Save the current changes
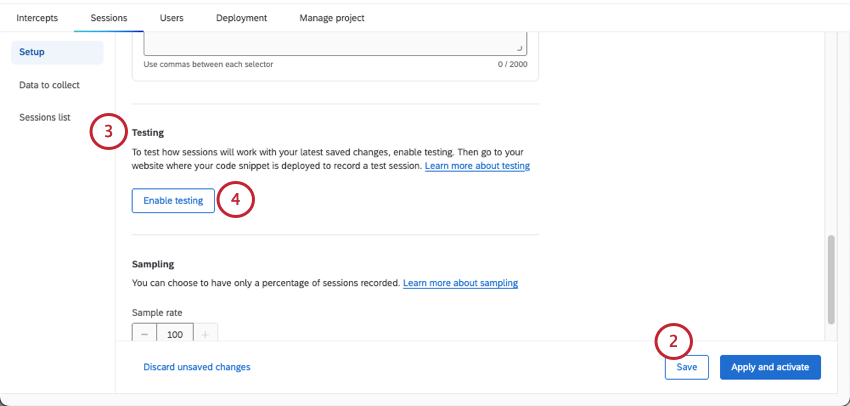 [x=687, y=367]
